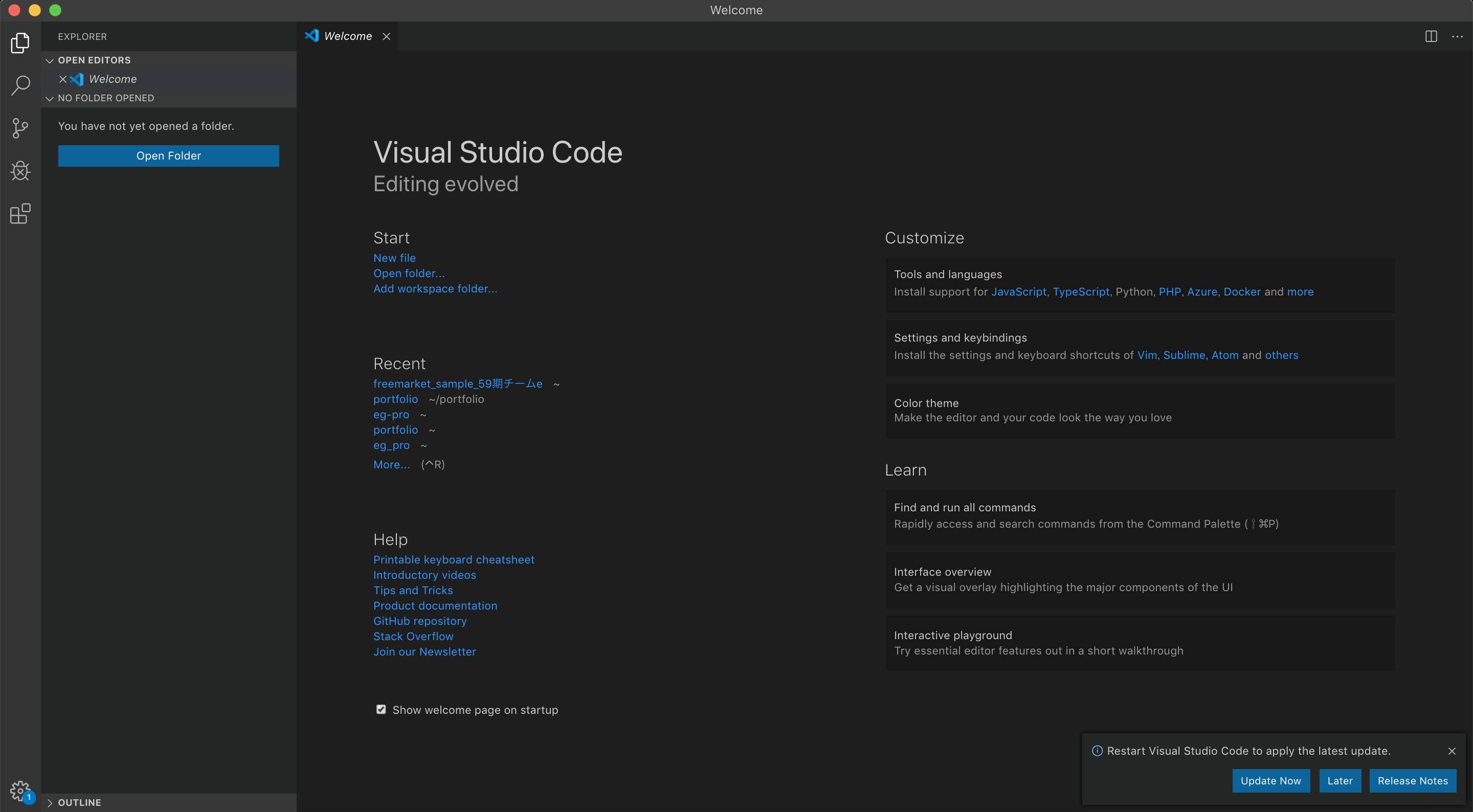Close the Welcome tab with X
The image size is (1473, 812).
(x=387, y=37)
